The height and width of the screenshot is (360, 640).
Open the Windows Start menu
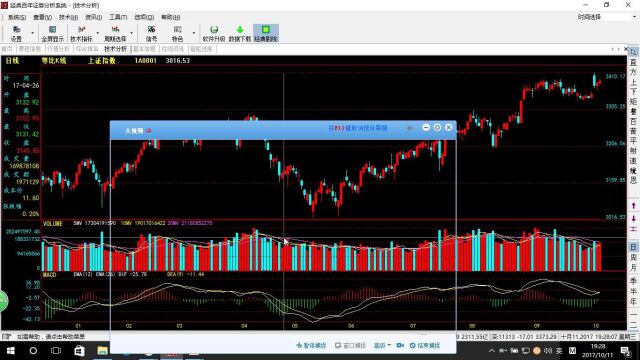(11, 351)
